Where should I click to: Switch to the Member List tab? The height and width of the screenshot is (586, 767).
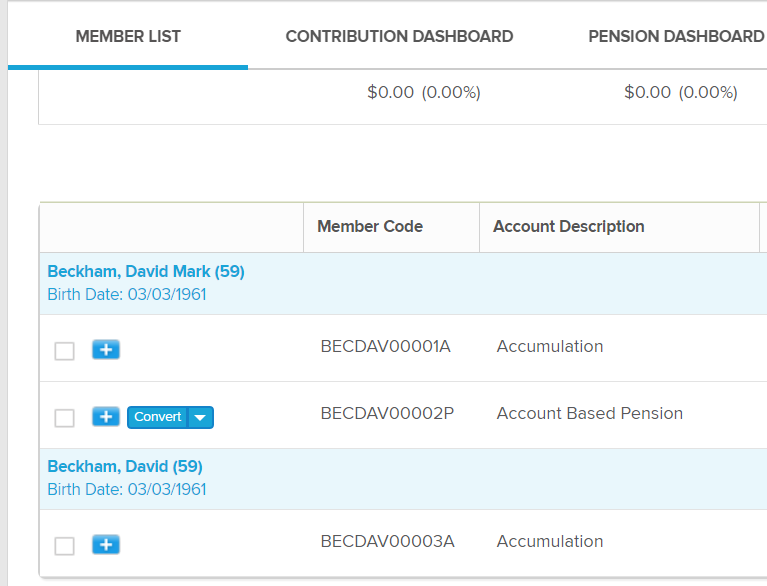pyautogui.click(x=128, y=37)
